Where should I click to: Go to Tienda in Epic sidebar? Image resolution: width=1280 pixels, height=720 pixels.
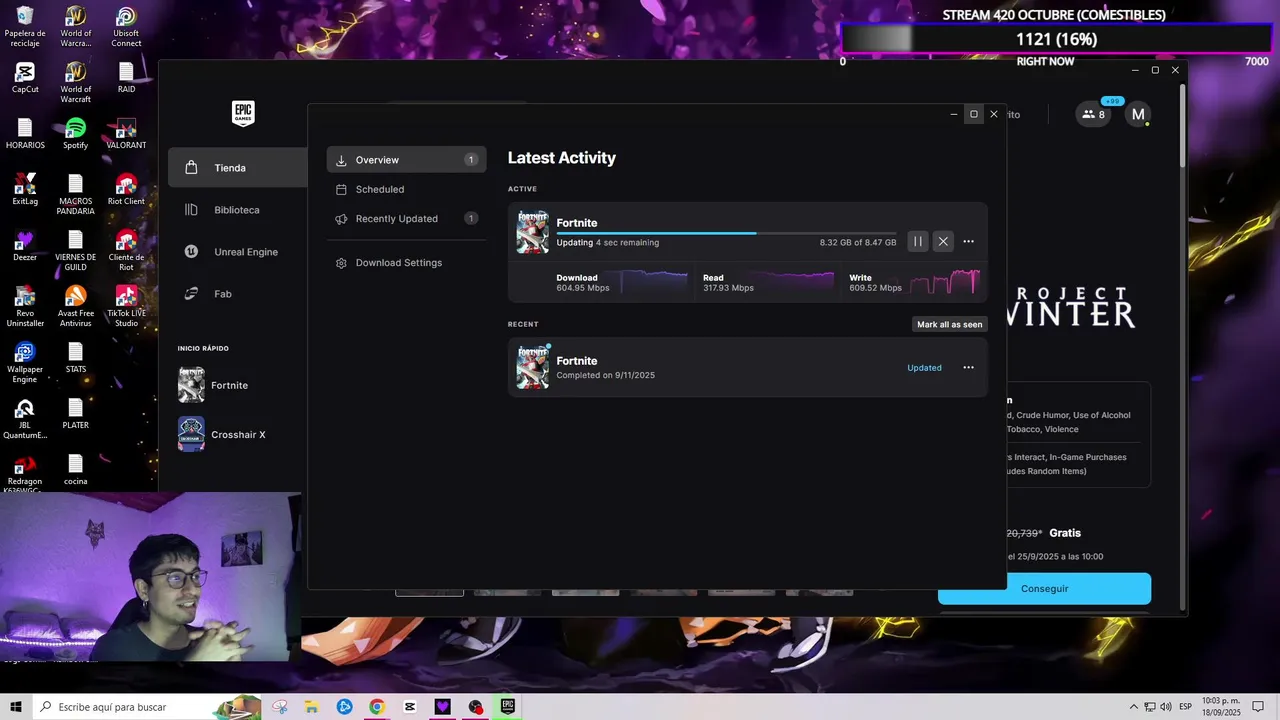pos(238,168)
